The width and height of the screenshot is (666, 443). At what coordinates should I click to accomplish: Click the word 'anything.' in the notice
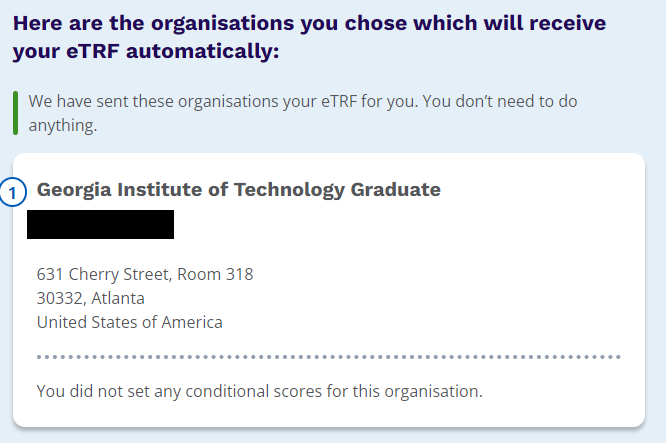coord(63,126)
